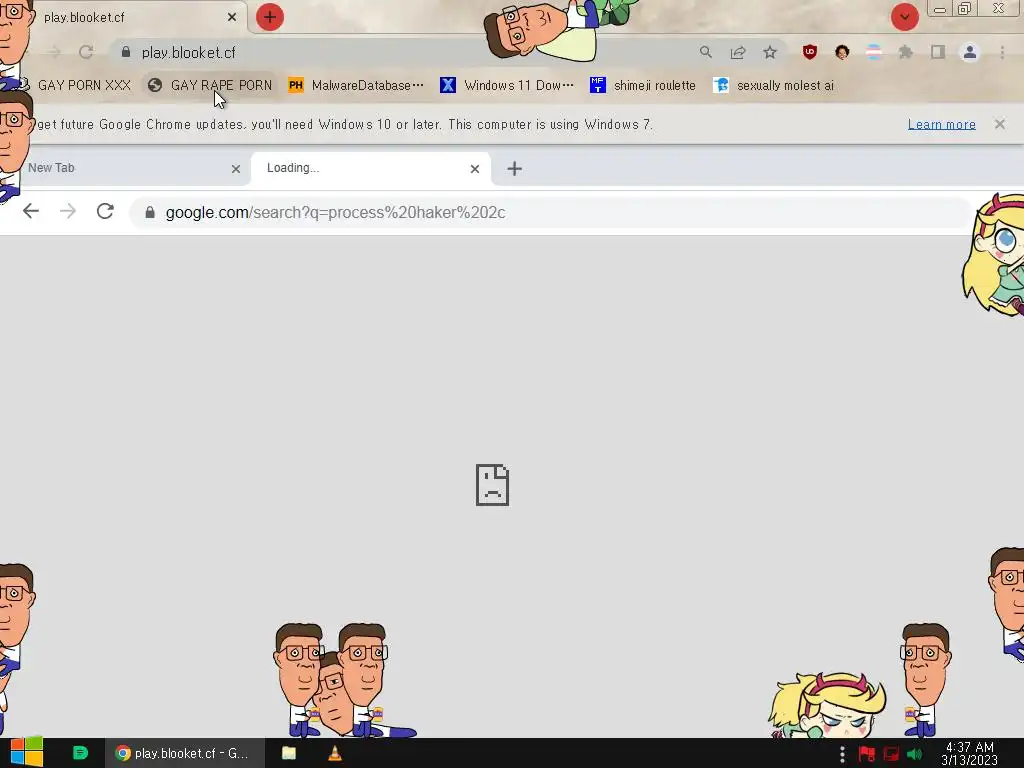Open the volume speaker tray icon
Screen dimensions: 1024x768
914,754
